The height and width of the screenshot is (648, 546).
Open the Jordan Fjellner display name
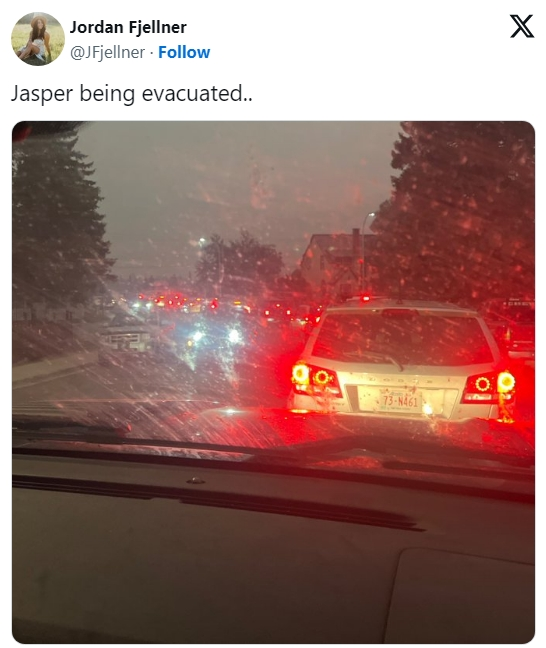[x=128, y=27]
